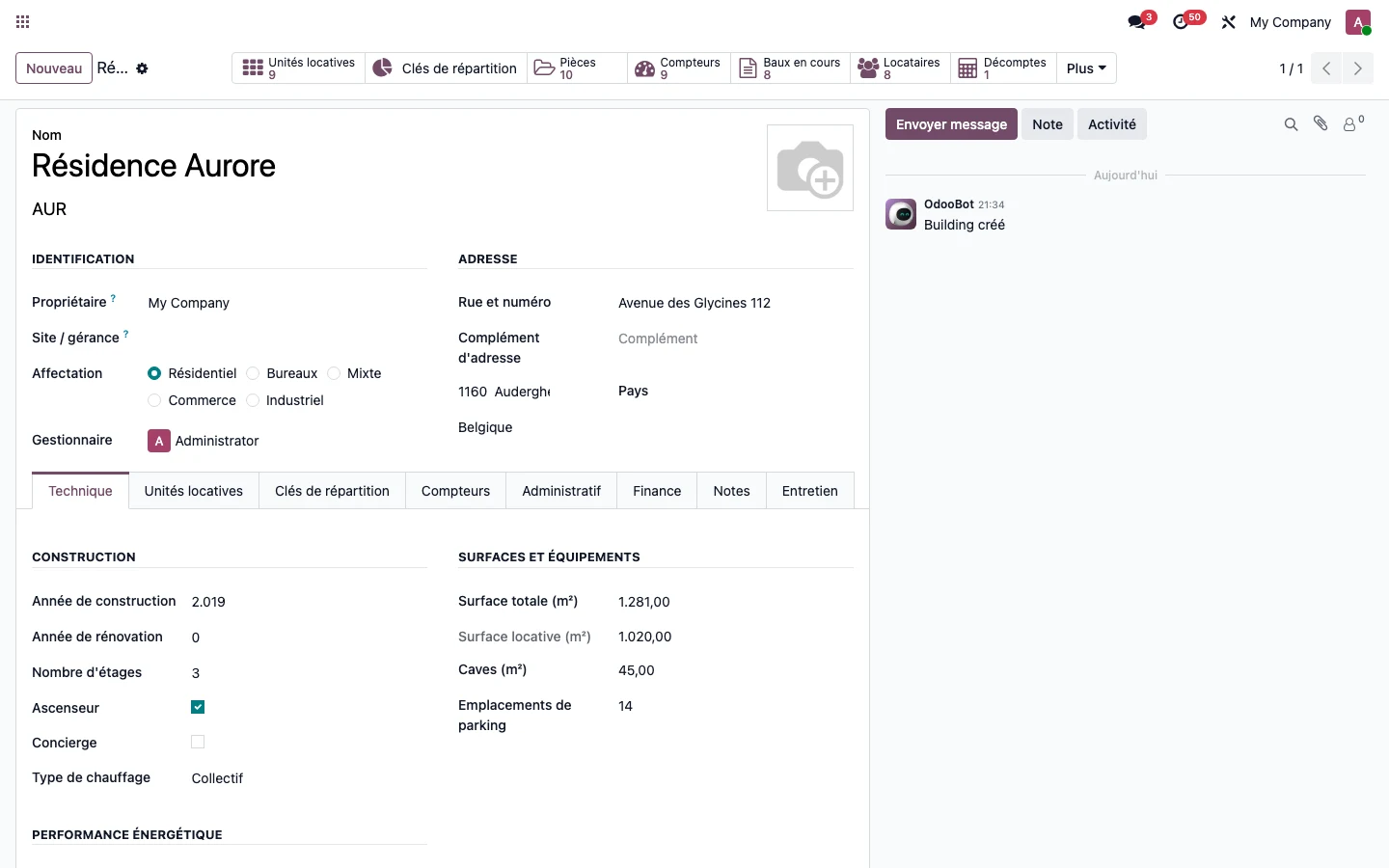Open the Décomptes calculator stat button
This screenshot has width=1389, height=868.
[1003, 68]
